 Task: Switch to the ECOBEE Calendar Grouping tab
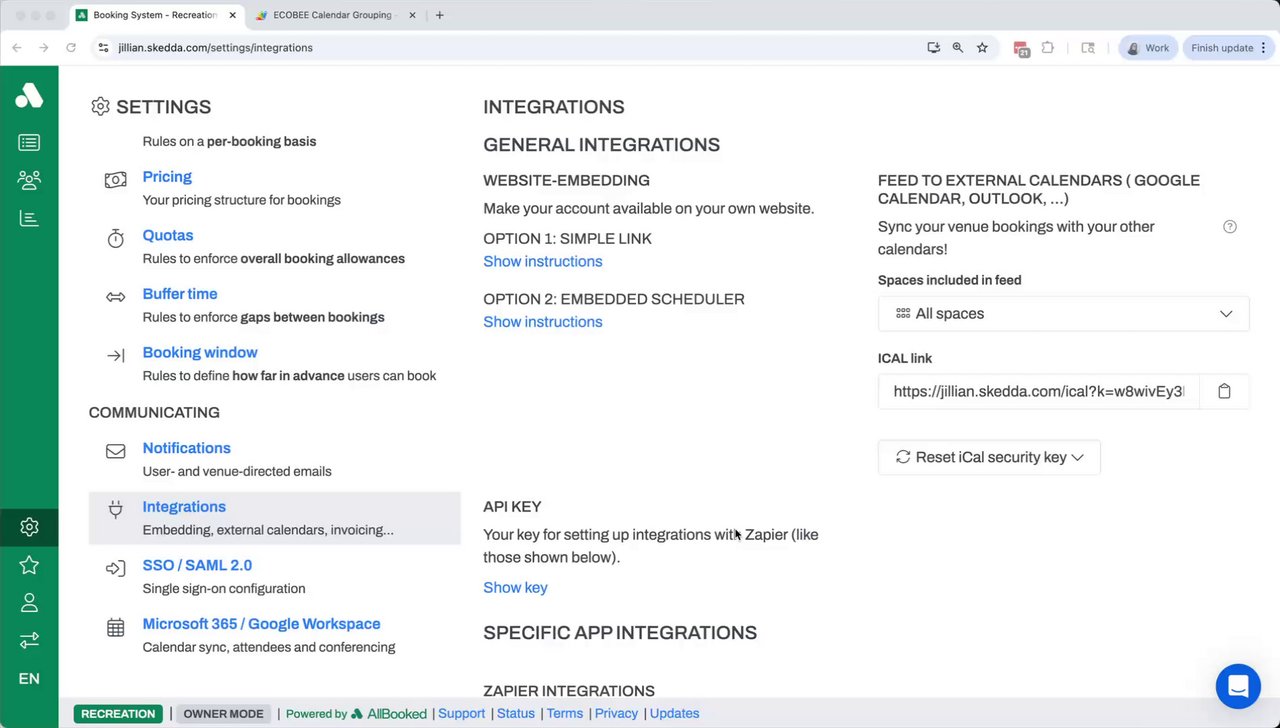pyautogui.click(x=332, y=15)
